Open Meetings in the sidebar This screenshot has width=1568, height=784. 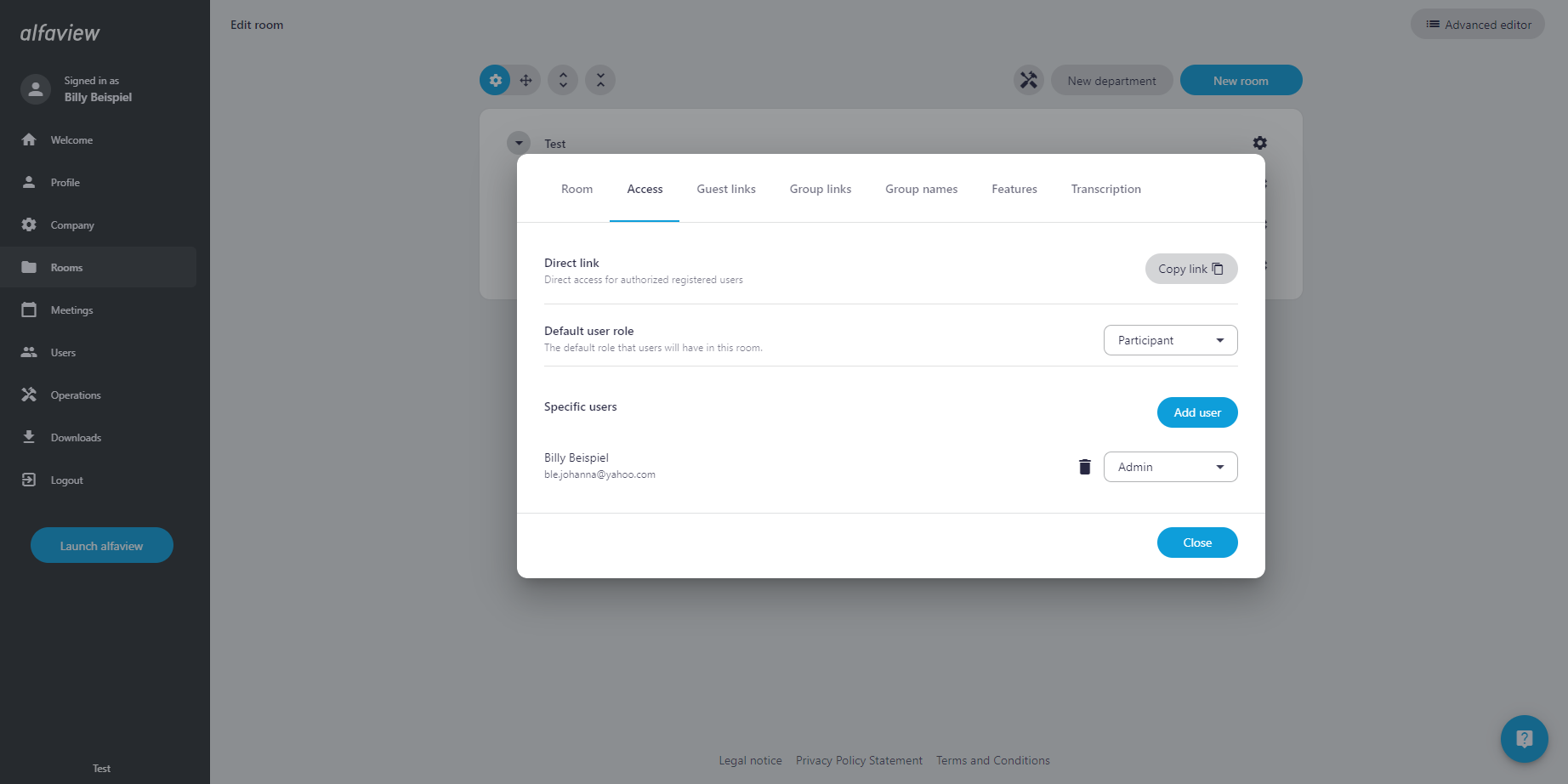tap(71, 310)
